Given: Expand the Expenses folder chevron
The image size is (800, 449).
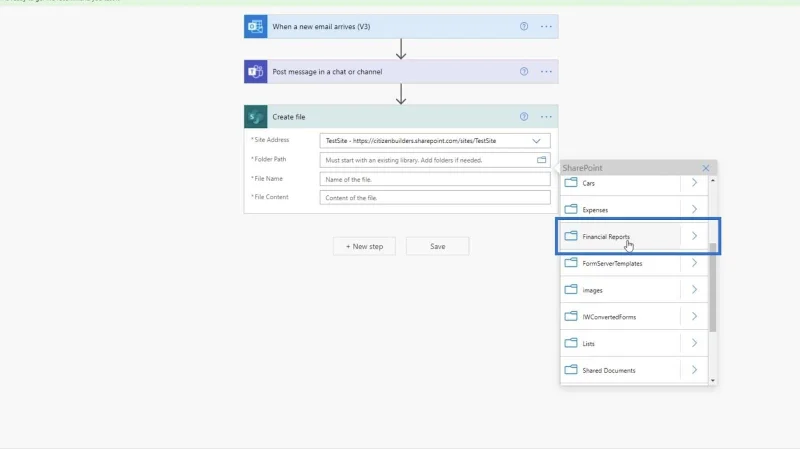Looking at the screenshot, I should (694, 209).
